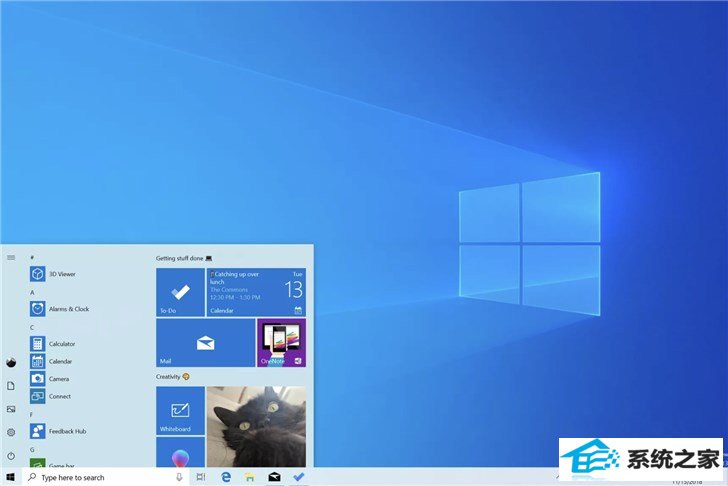This screenshot has width=728, height=486.
Task: Open Mail from the taskbar
Action: pos(274,477)
